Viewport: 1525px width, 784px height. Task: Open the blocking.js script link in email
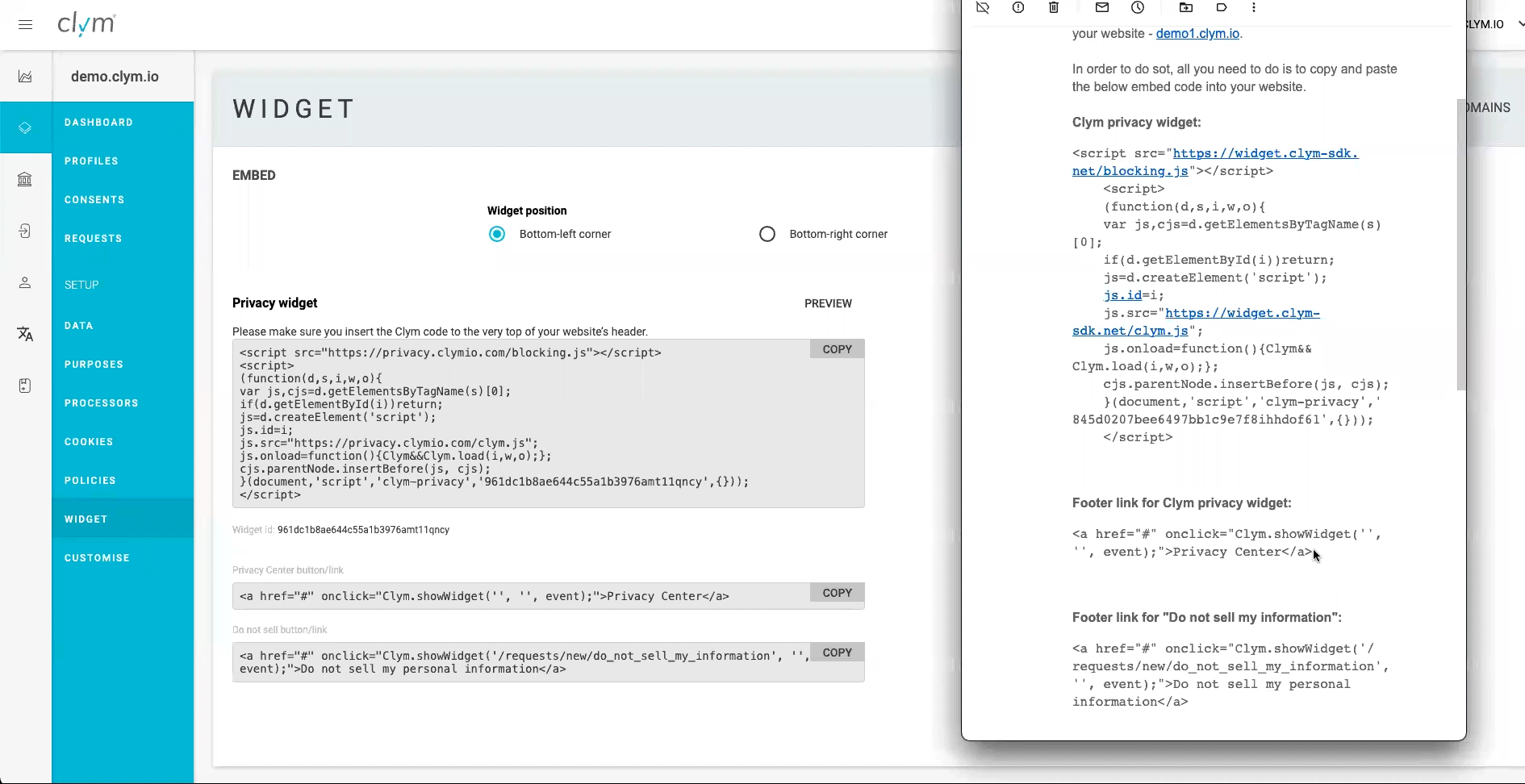(x=1215, y=162)
